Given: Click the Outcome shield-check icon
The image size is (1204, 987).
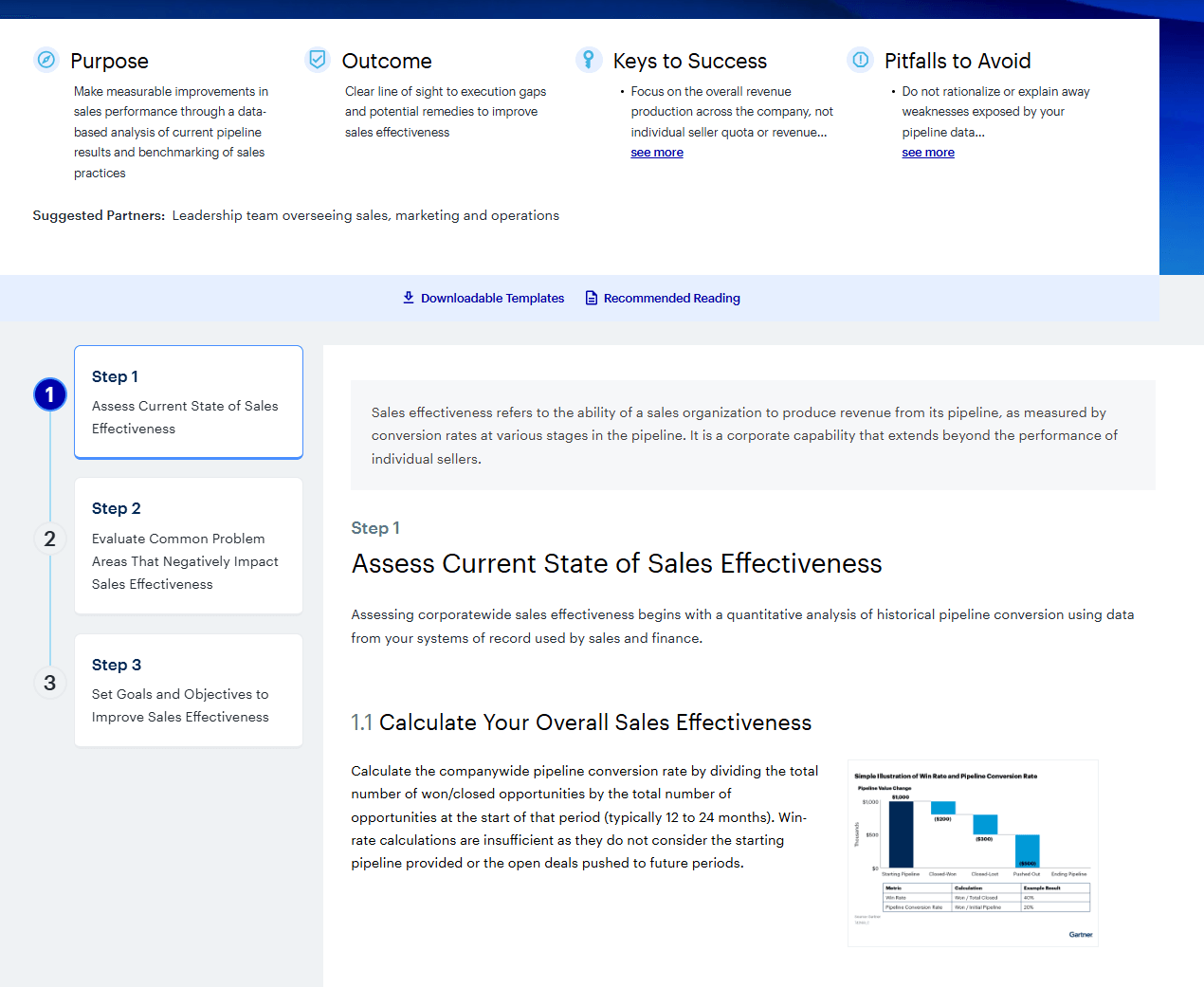Looking at the screenshot, I should [x=317, y=59].
